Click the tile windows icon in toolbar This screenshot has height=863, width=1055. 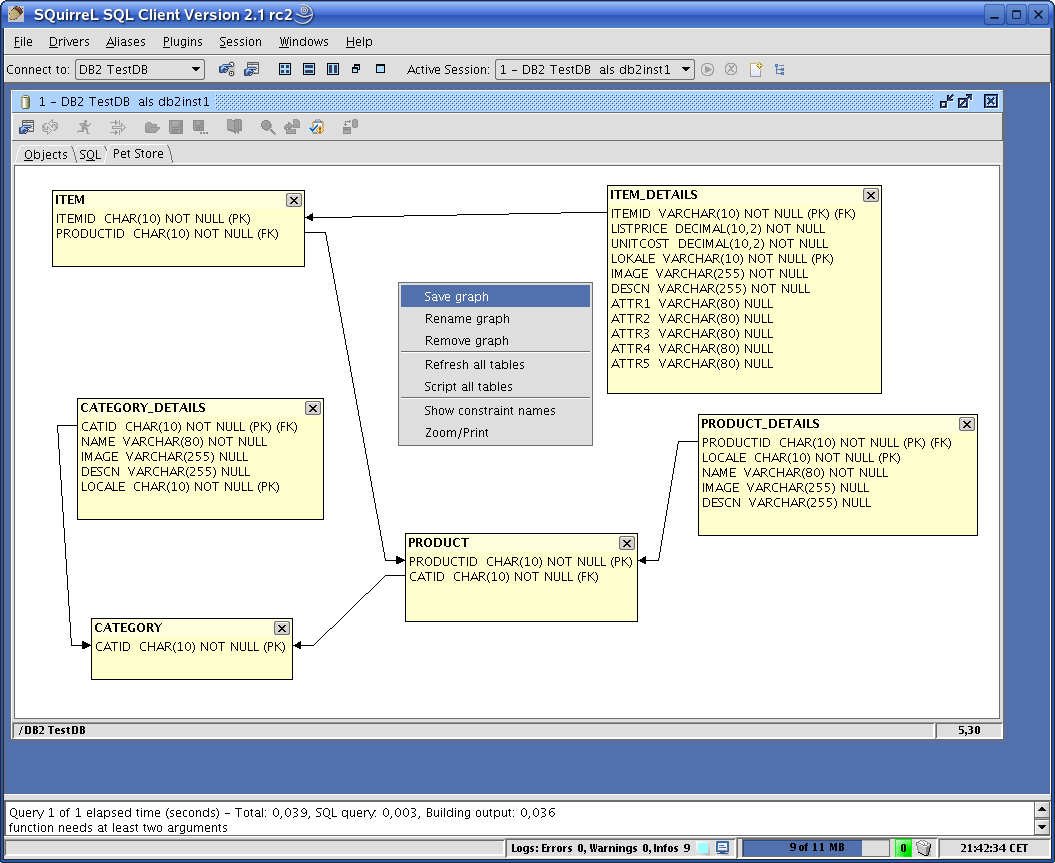285,69
